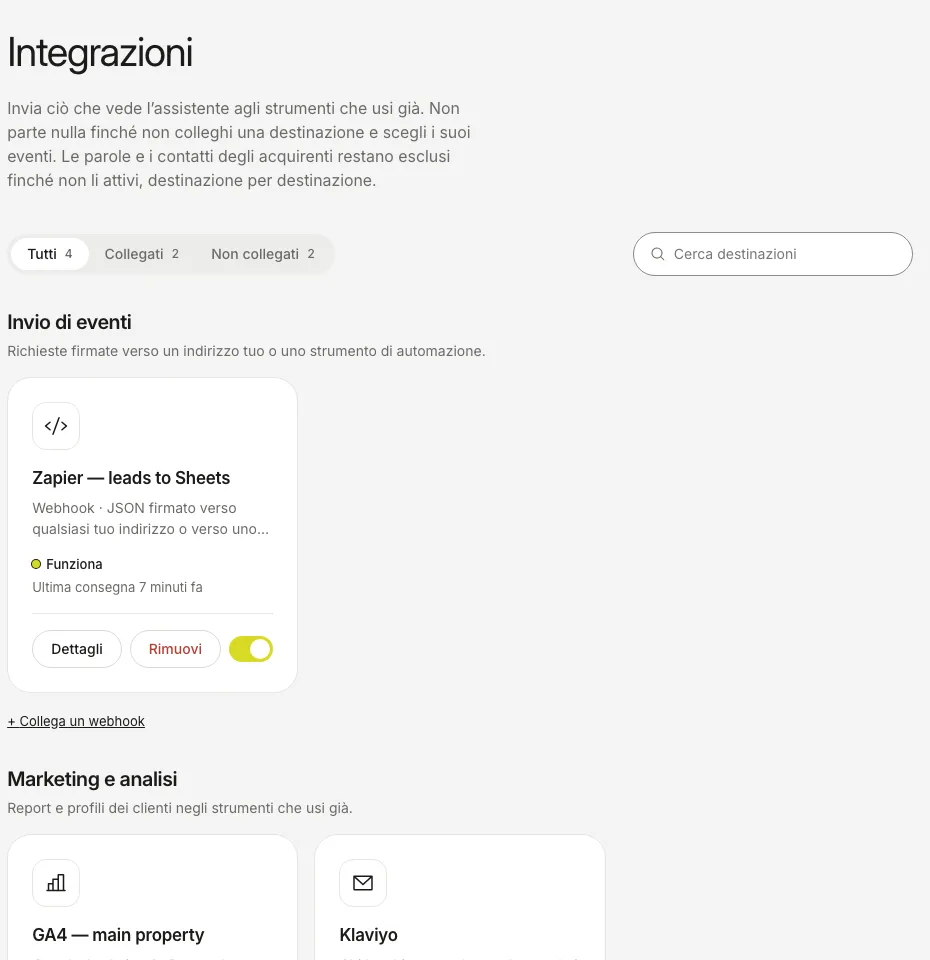Switch to the Collegati tab
Viewport: 930px width, 960px height.
pyautogui.click(x=141, y=254)
